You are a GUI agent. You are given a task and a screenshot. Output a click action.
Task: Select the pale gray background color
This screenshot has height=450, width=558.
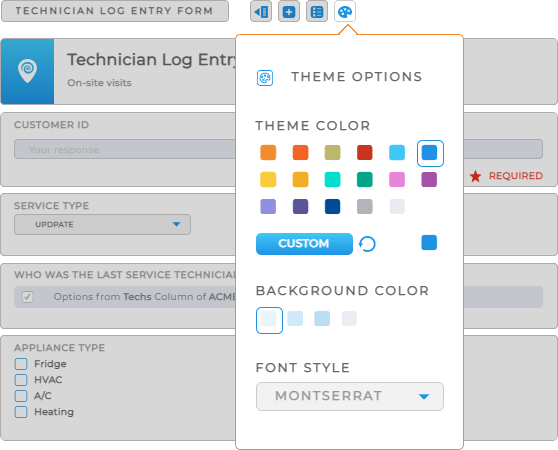(349, 318)
